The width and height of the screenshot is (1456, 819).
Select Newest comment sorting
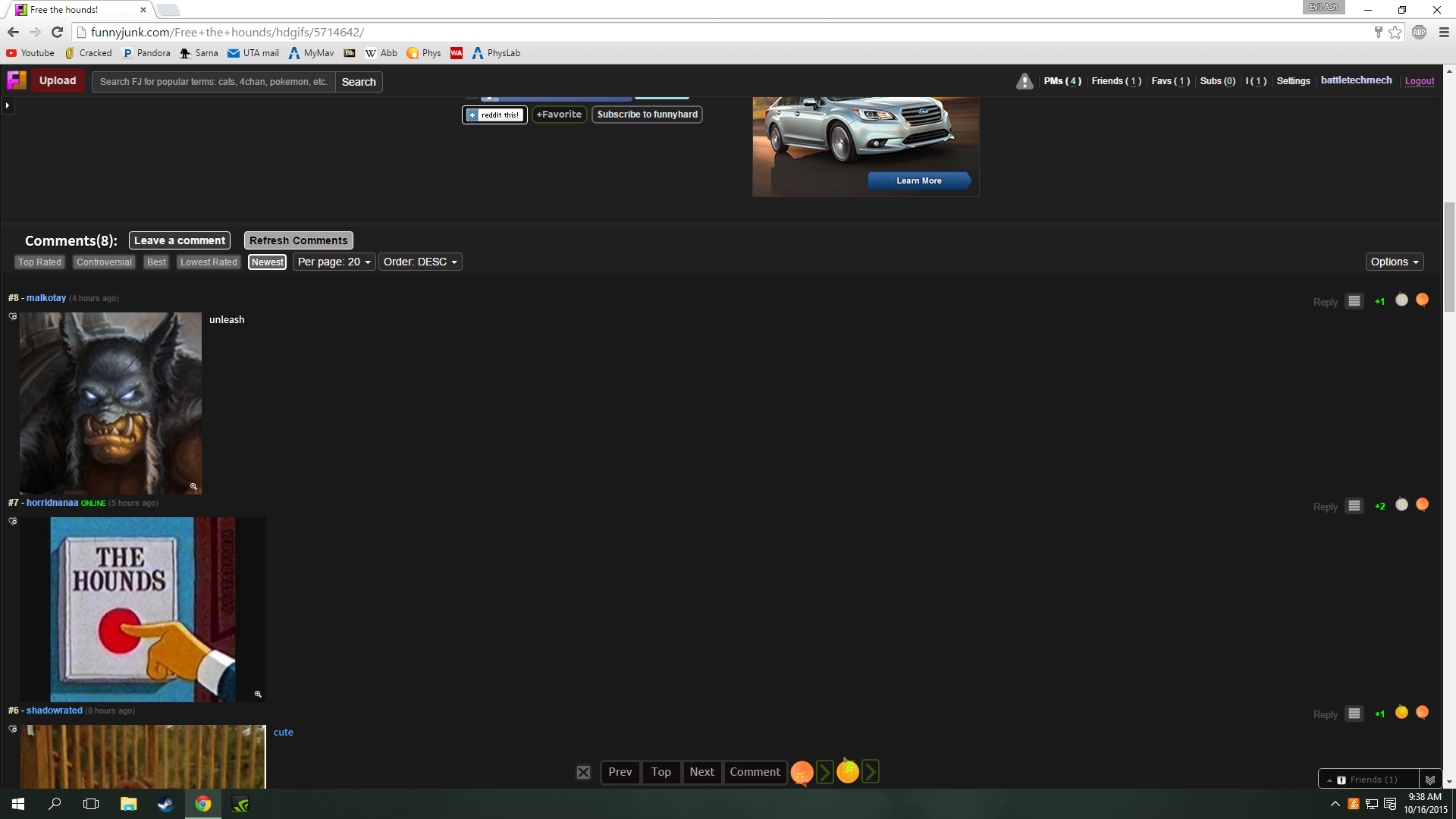267,262
